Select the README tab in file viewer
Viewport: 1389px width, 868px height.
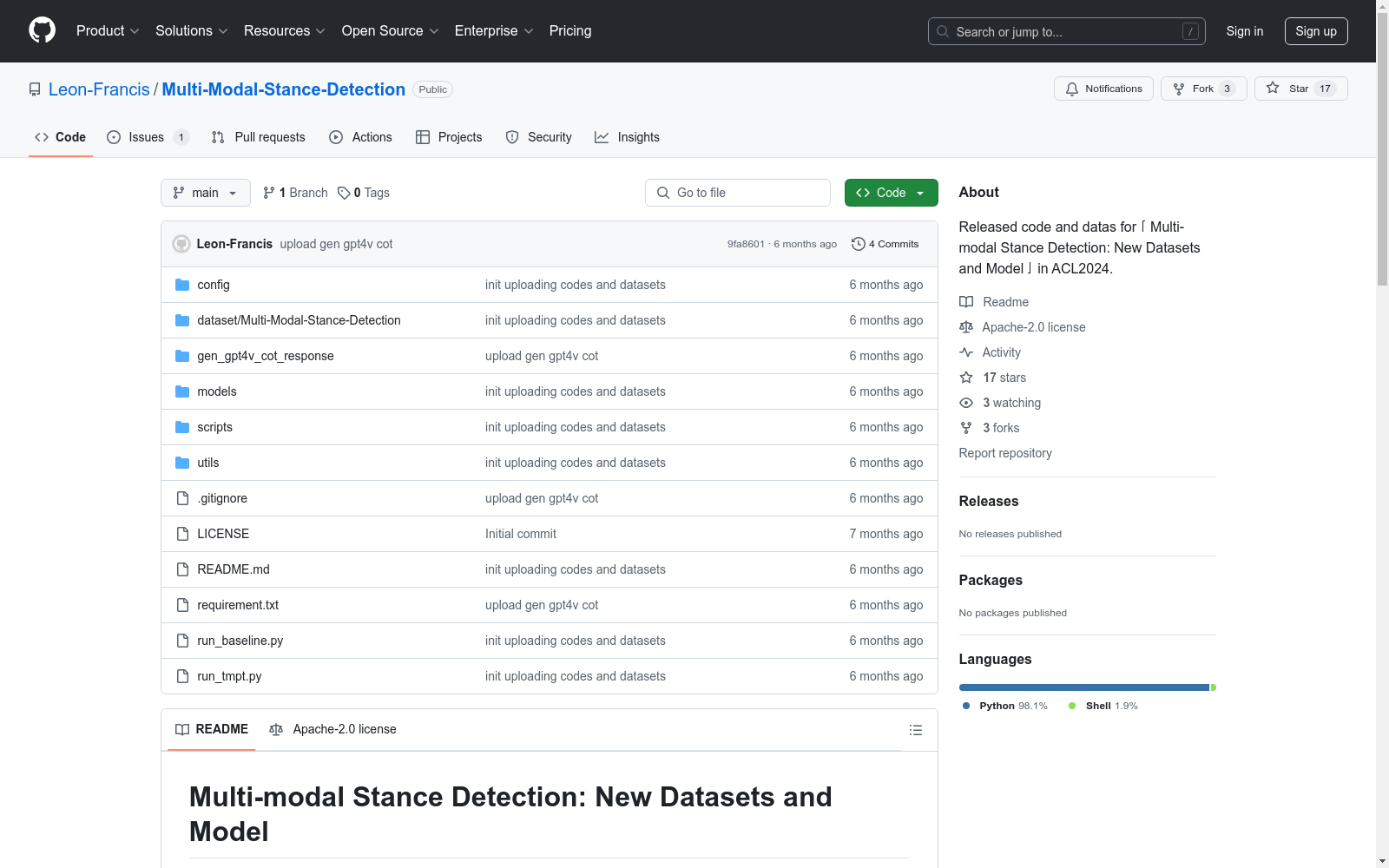[212, 729]
